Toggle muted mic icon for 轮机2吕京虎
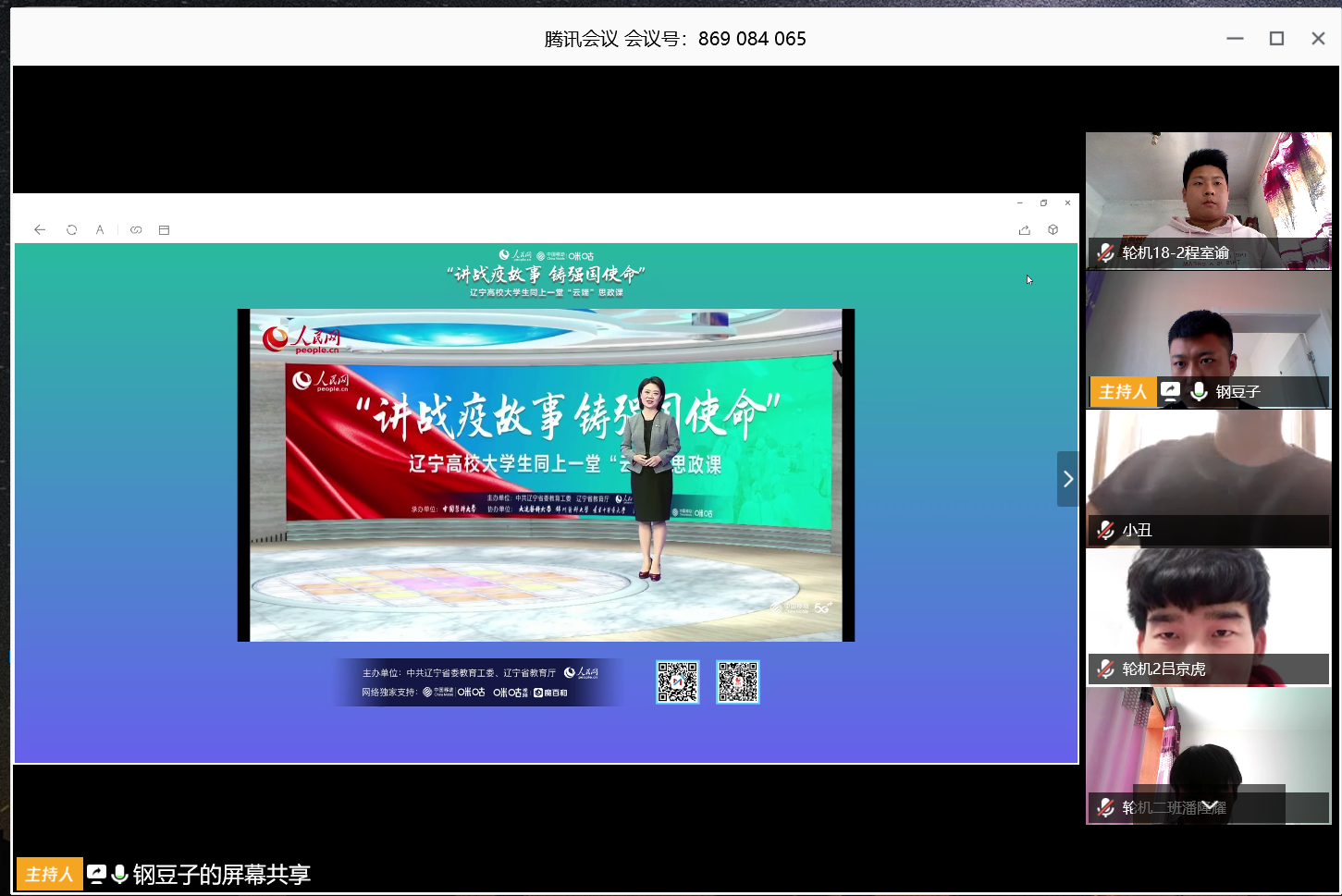The width and height of the screenshot is (1342, 896). coord(1105,669)
